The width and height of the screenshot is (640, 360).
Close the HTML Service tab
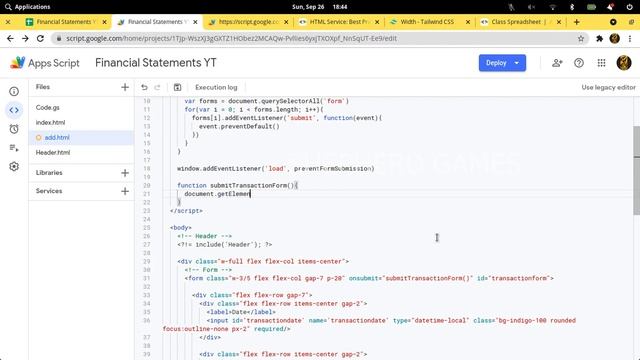[x=377, y=22]
